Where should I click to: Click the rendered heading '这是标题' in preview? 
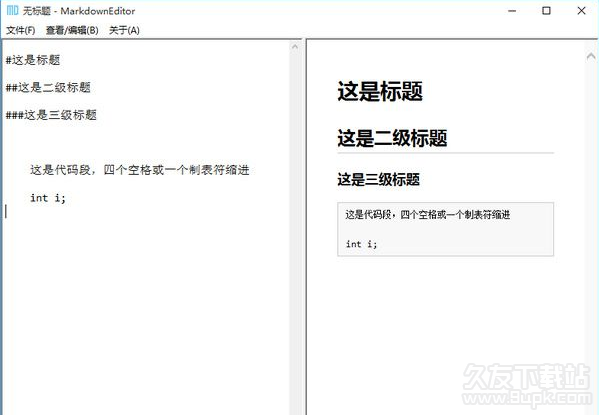click(x=380, y=91)
